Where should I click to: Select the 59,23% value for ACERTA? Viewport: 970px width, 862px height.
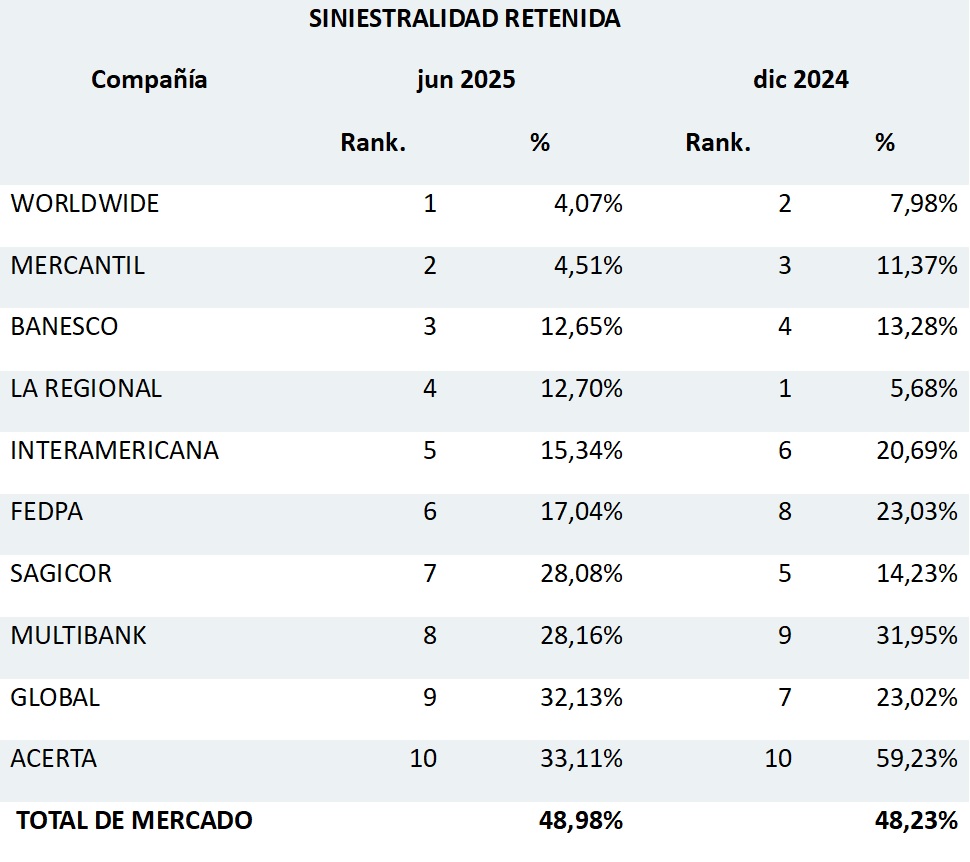coord(916,759)
